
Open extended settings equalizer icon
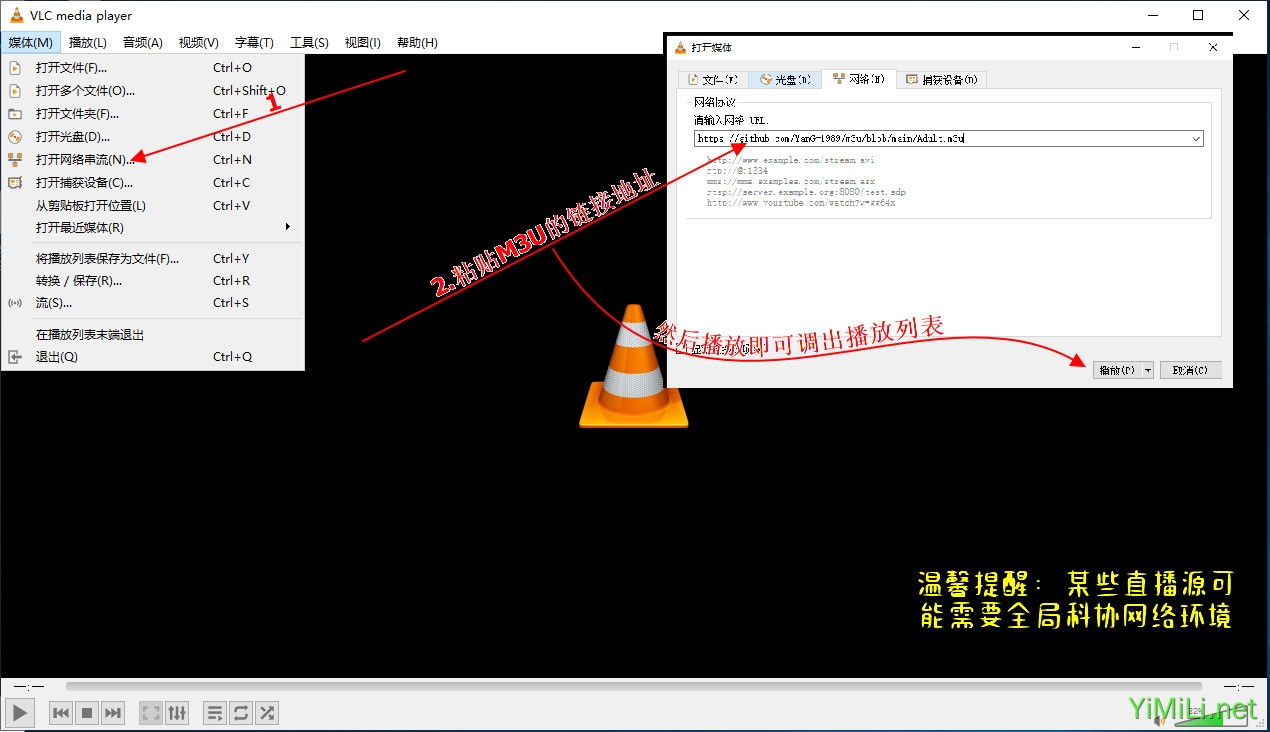[x=177, y=713]
